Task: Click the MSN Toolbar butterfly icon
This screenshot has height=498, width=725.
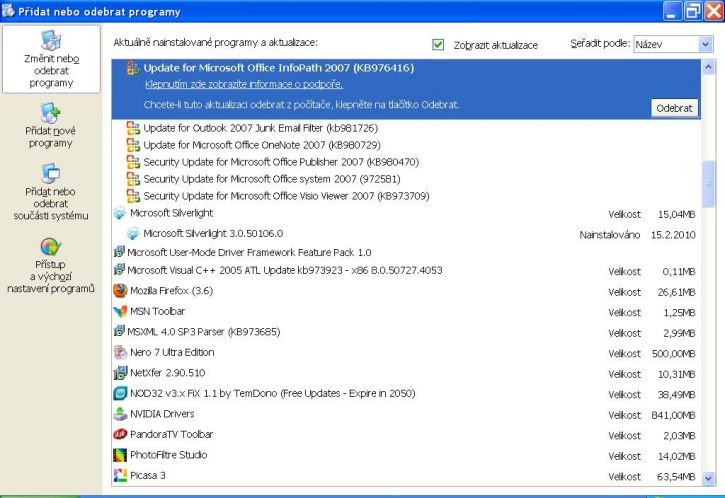Action: point(120,311)
